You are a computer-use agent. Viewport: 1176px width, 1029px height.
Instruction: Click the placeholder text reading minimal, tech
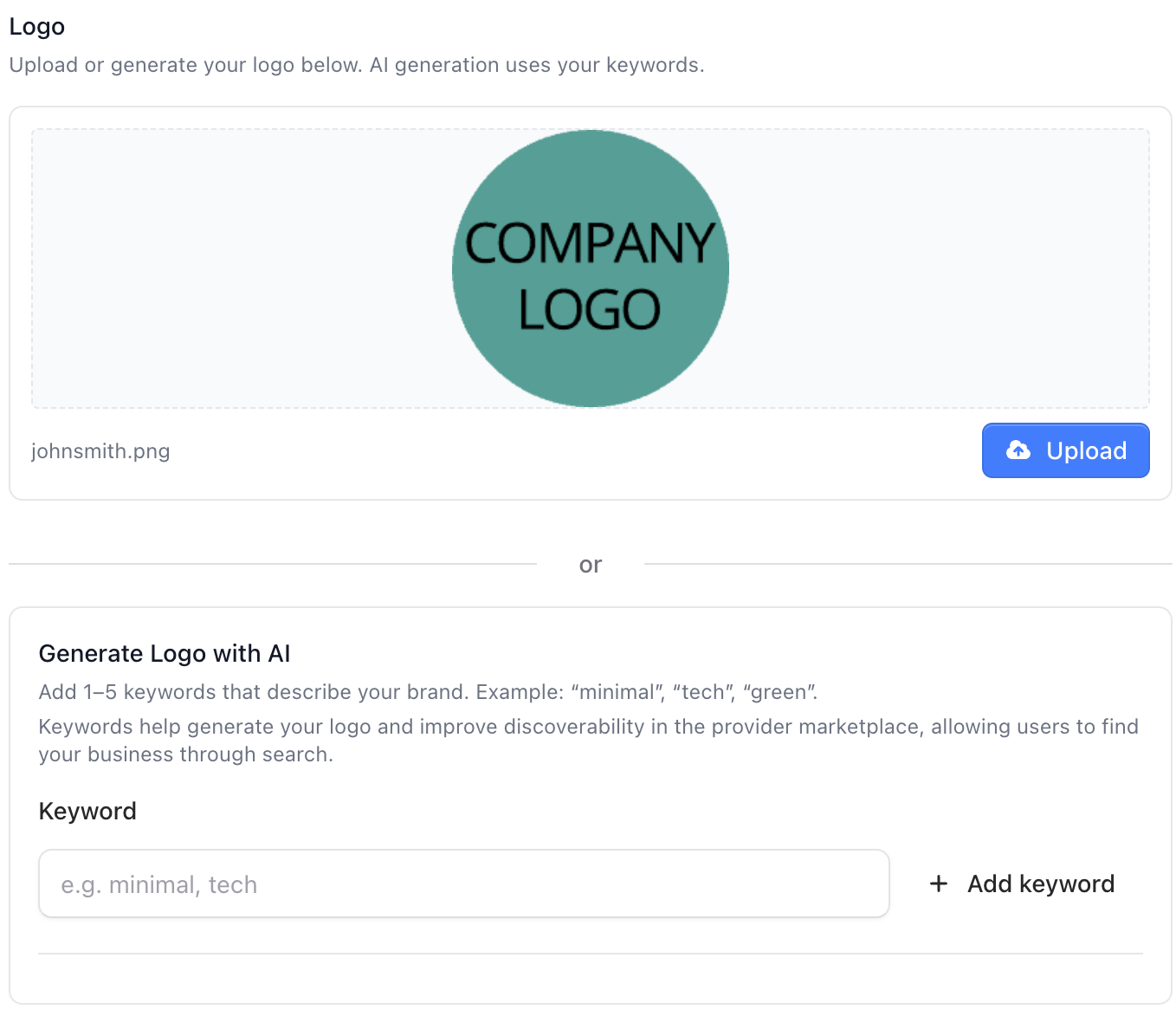pyautogui.click(x=158, y=884)
